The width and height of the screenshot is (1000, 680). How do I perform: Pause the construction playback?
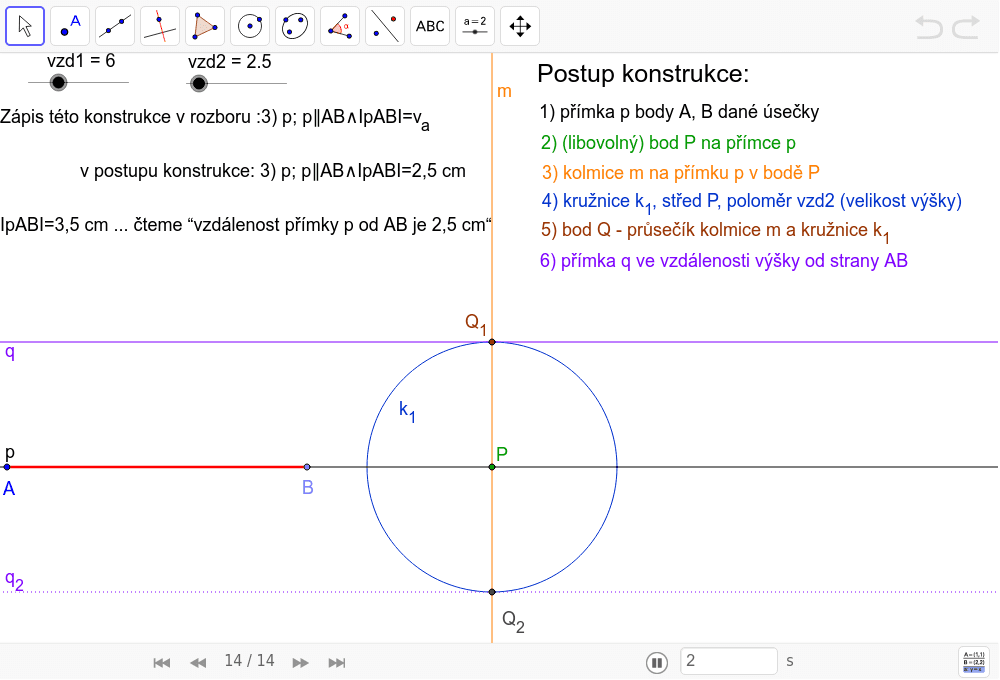(657, 662)
